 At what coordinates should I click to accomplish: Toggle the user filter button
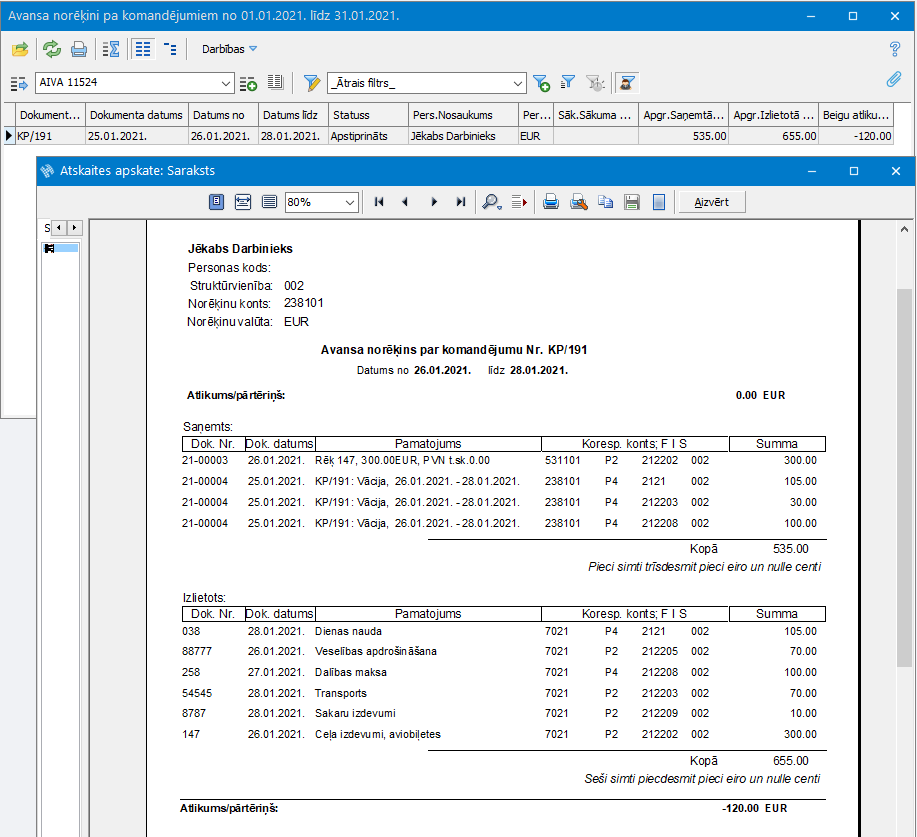pos(628,82)
